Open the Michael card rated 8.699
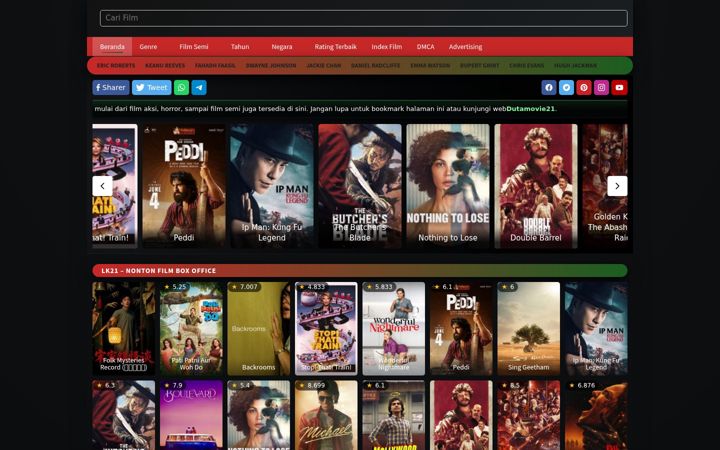Image resolution: width=720 pixels, height=450 pixels. coord(326,415)
